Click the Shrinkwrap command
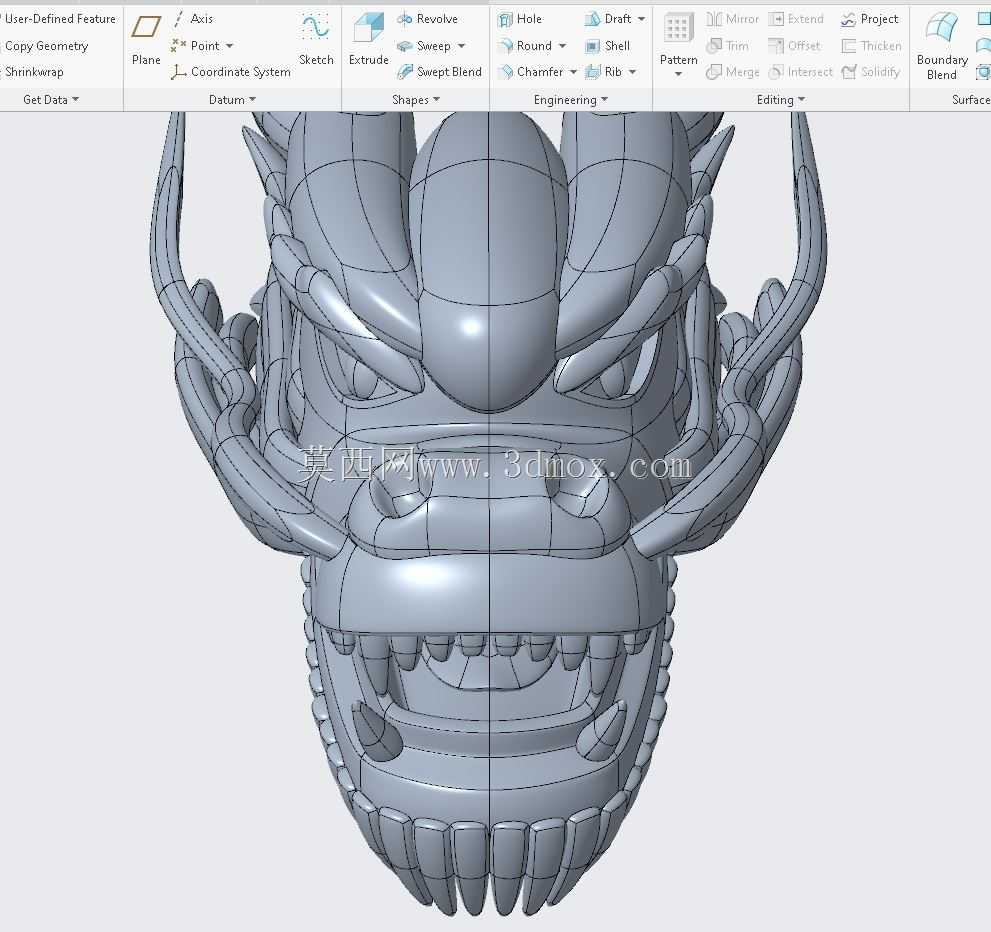The image size is (991, 932). click(x=32, y=72)
